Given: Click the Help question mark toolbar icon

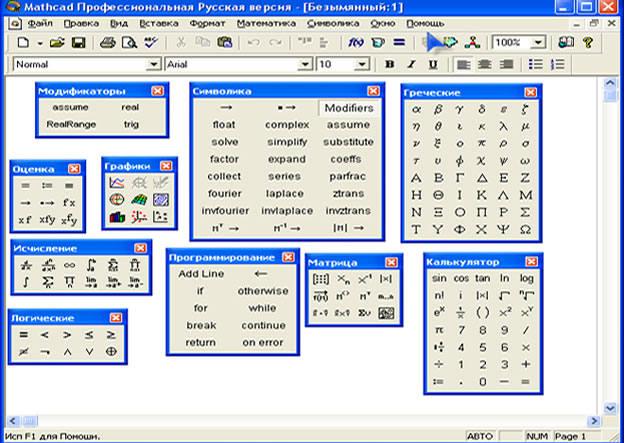Looking at the screenshot, I should click(x=587, y=43).
